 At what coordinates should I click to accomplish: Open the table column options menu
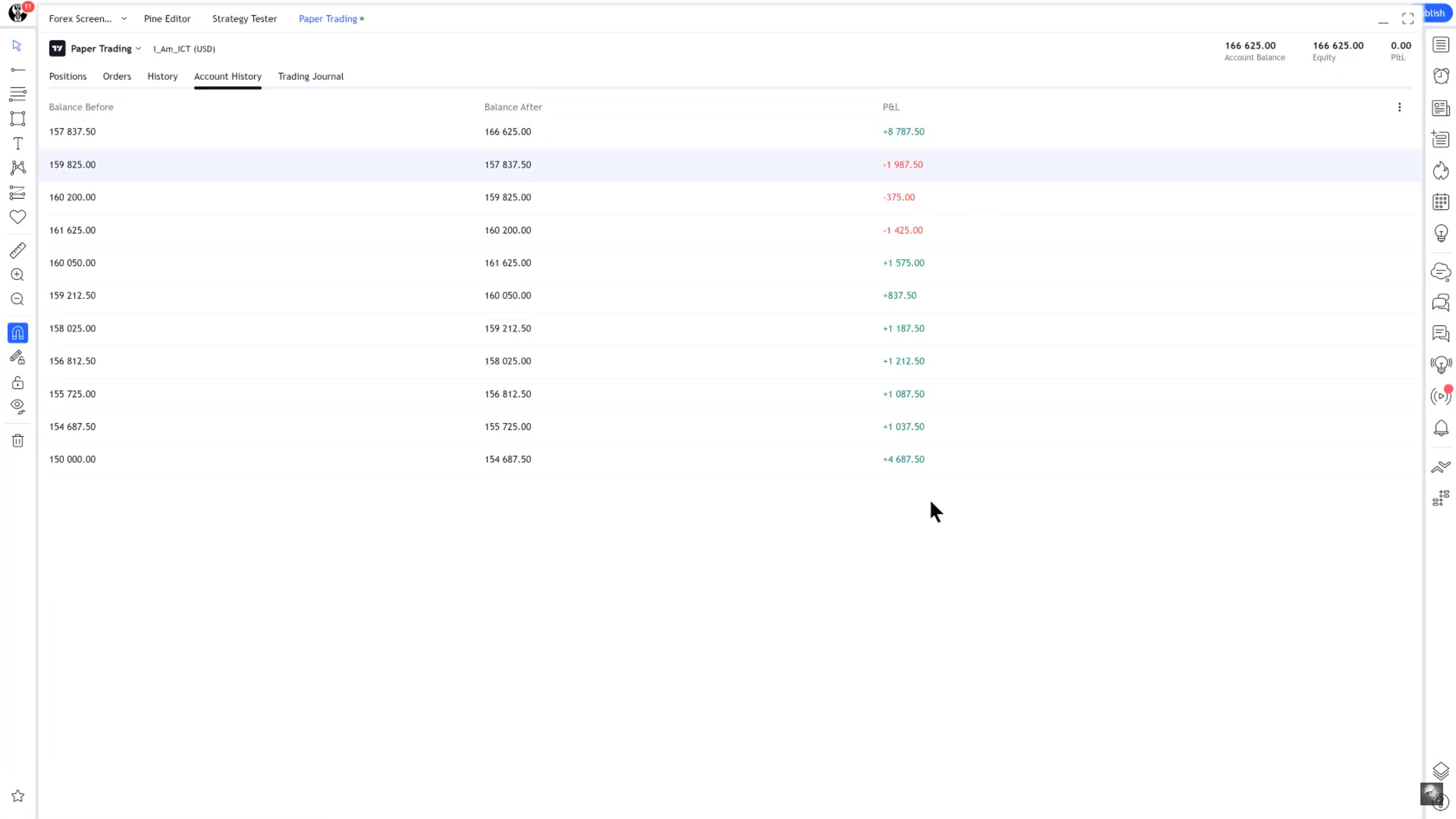click(x=1400, y=107)
